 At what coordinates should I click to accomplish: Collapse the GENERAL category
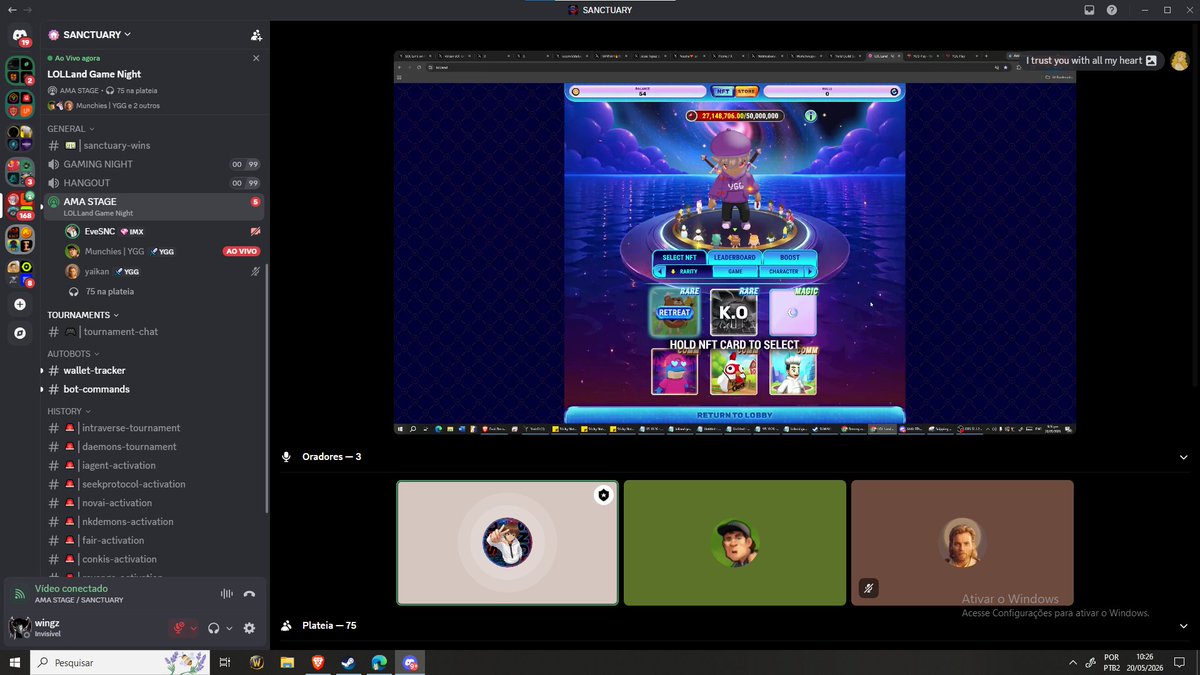point(70,129)
